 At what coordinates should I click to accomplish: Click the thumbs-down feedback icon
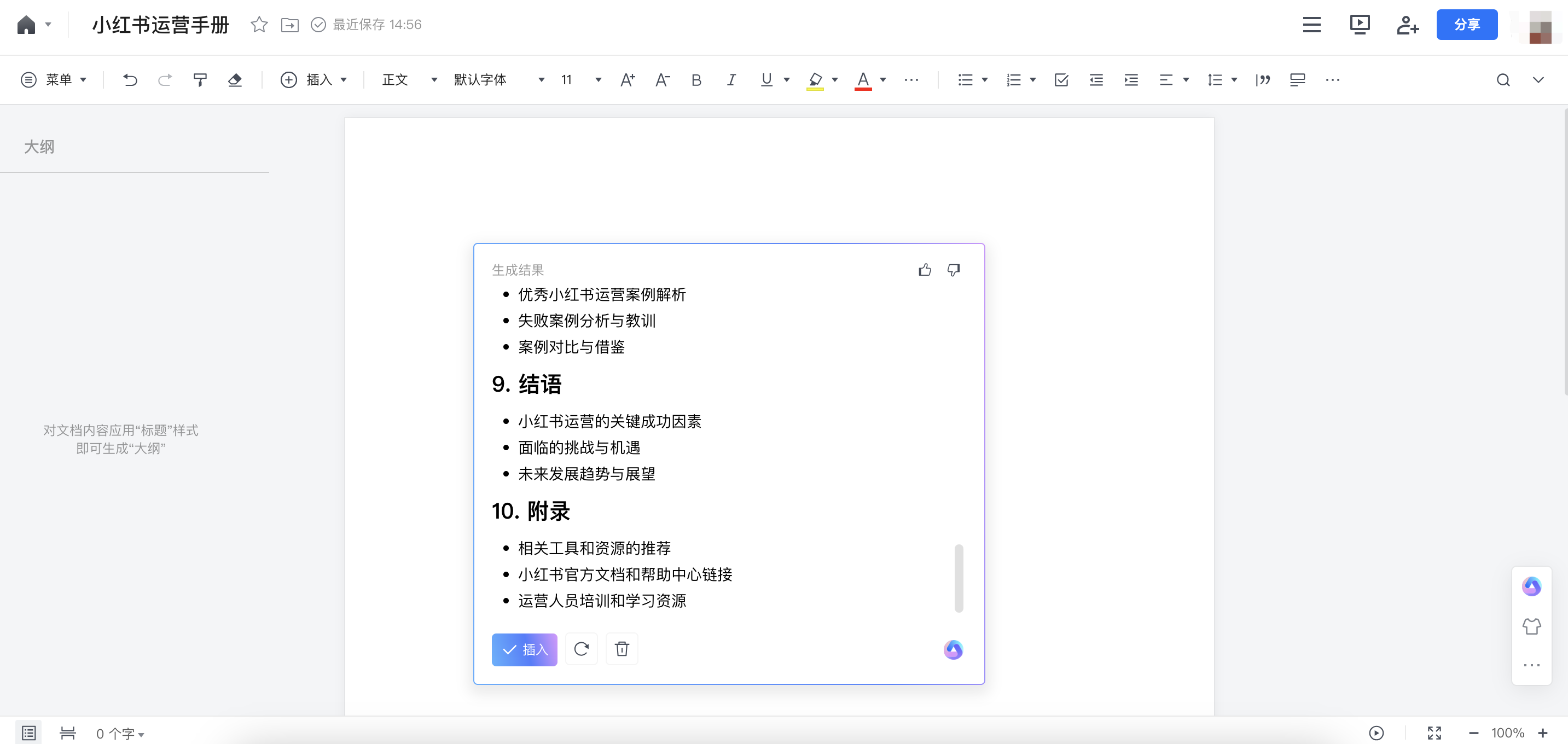953,270
